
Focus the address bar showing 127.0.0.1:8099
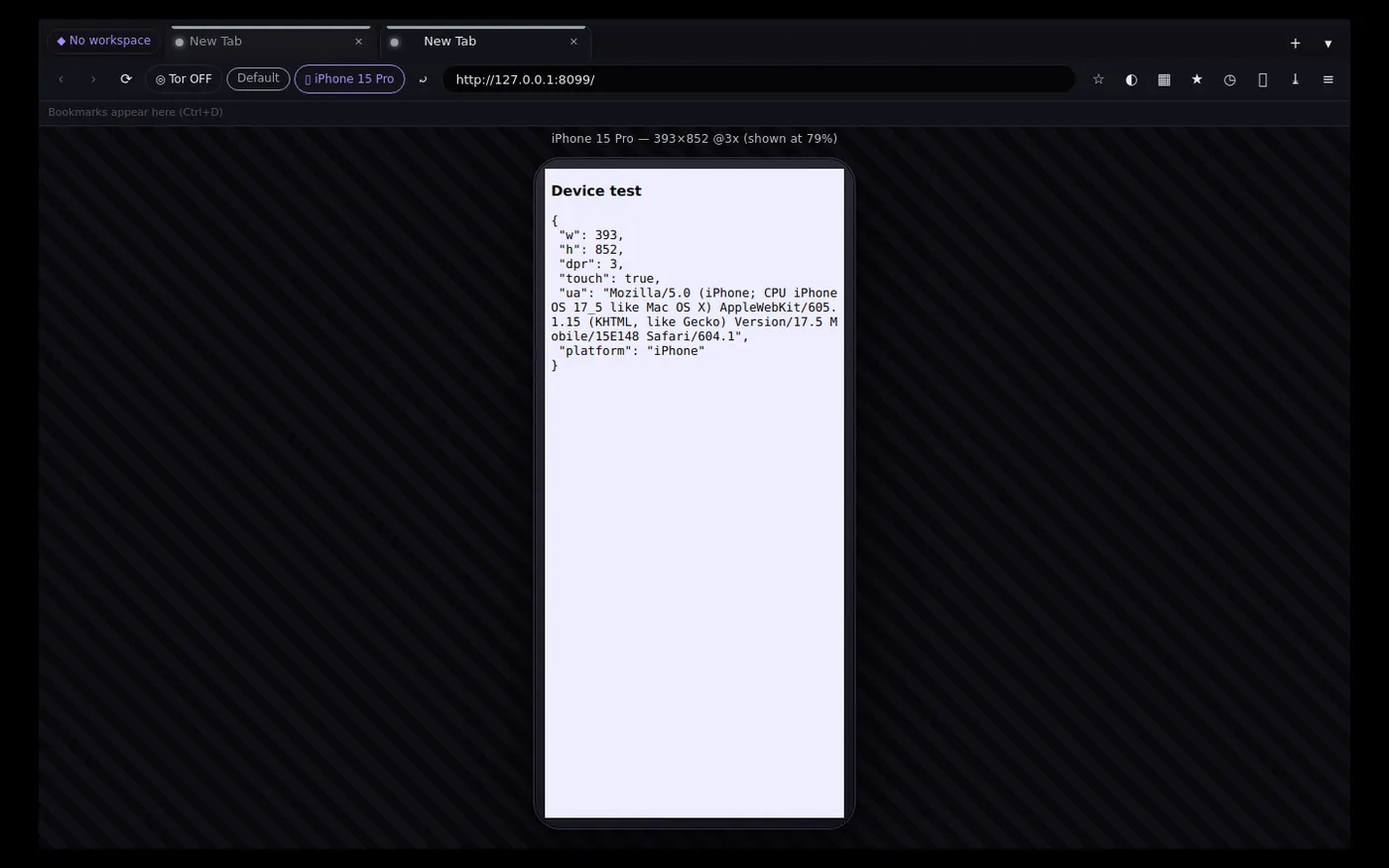pyautogui.click(x=759, y=79)
